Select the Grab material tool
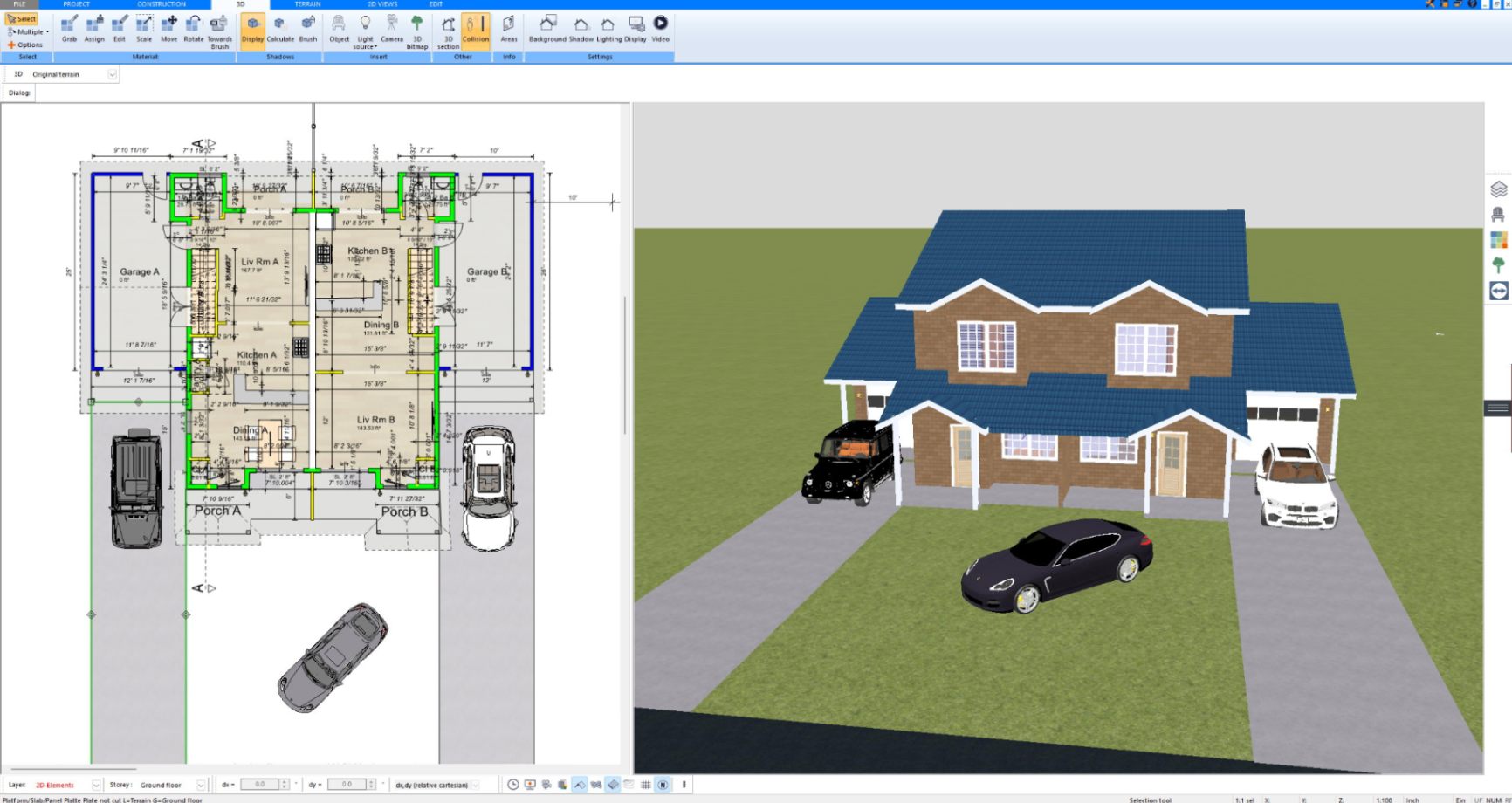 coord(69,29)
